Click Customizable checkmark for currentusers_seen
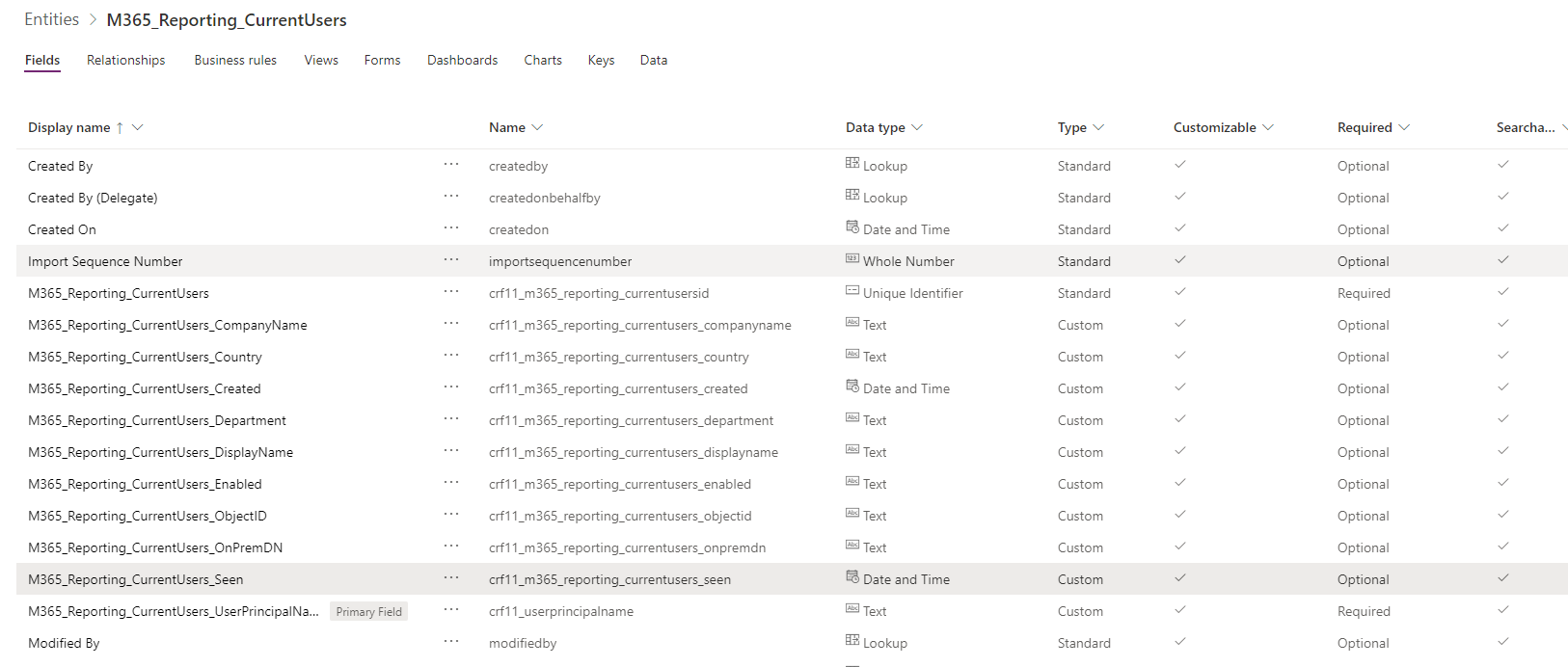Image resolution: width=1568 pixels, height=667 pixels. (1180, 578)
